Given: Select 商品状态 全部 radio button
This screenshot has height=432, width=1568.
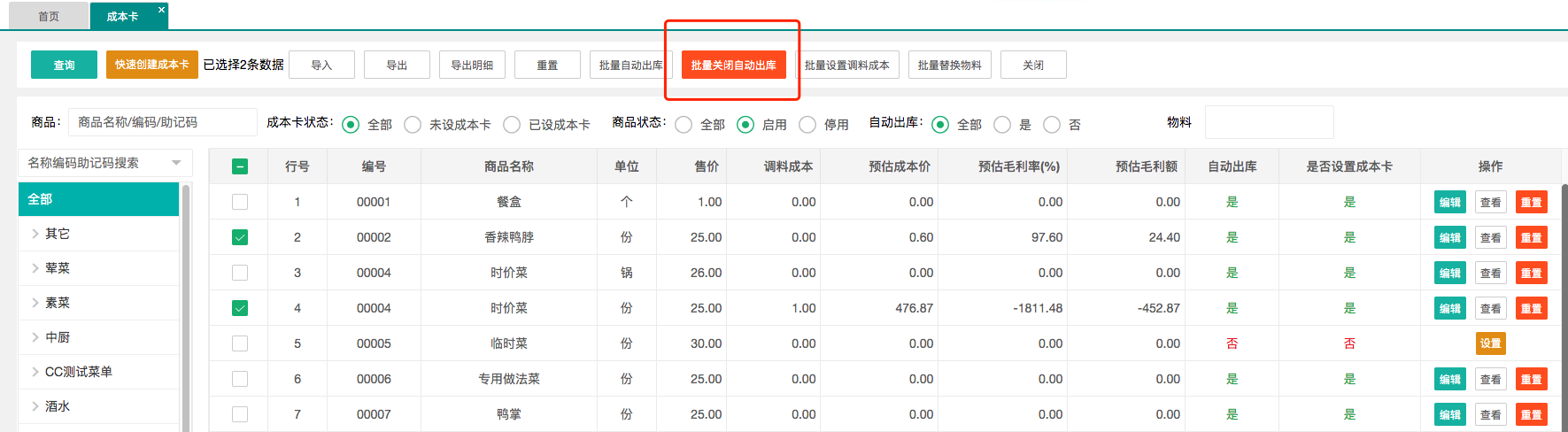Looking at the screenshot, I should pyautogui.click(x=684, y=125).
